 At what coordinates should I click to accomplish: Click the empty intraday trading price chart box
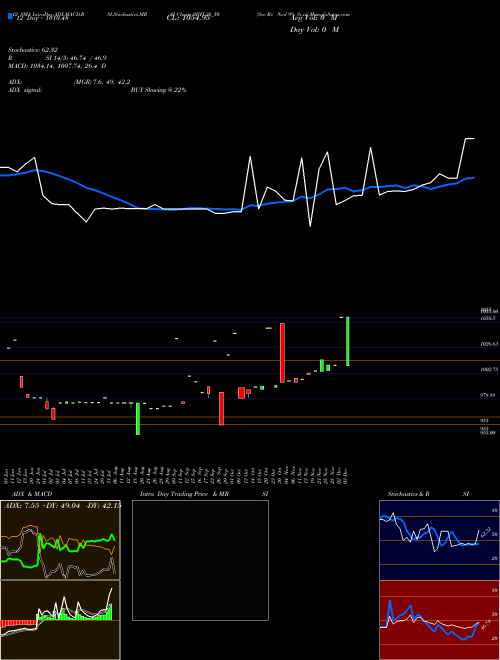pos(200,560)
